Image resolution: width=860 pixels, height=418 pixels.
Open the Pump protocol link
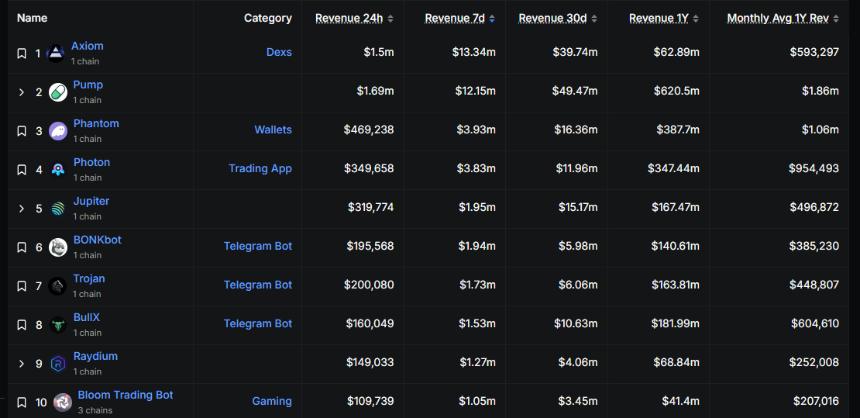(88, 85)
